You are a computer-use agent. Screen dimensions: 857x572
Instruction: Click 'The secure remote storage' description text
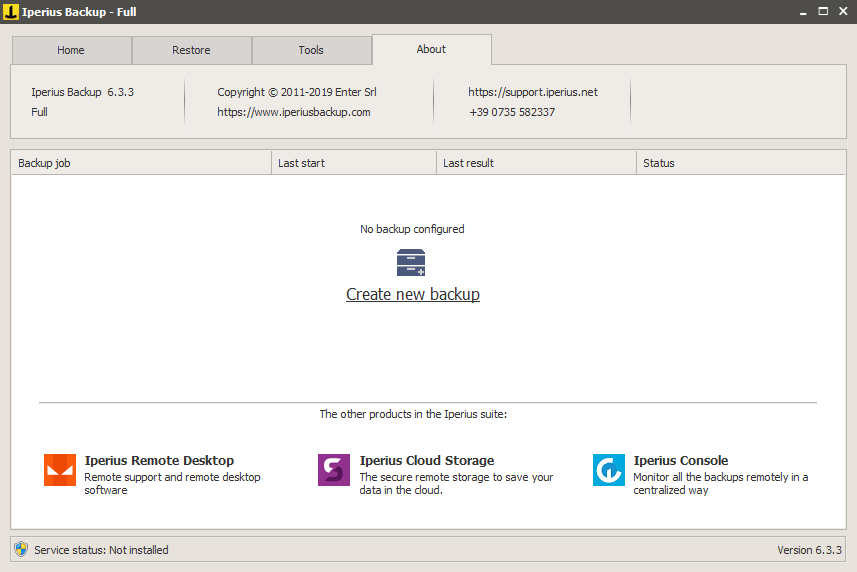pyautogui.click(x=456, y=483)
